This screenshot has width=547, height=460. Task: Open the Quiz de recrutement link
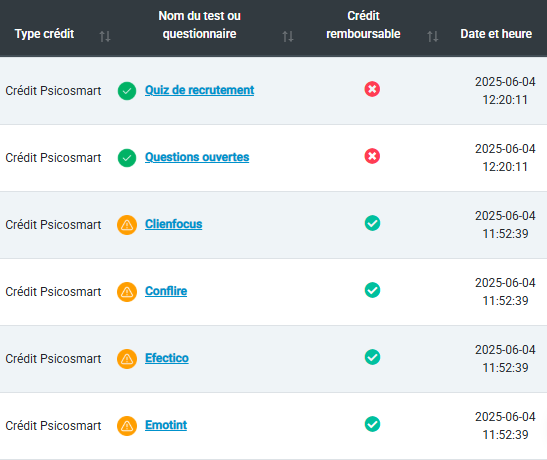200,90
